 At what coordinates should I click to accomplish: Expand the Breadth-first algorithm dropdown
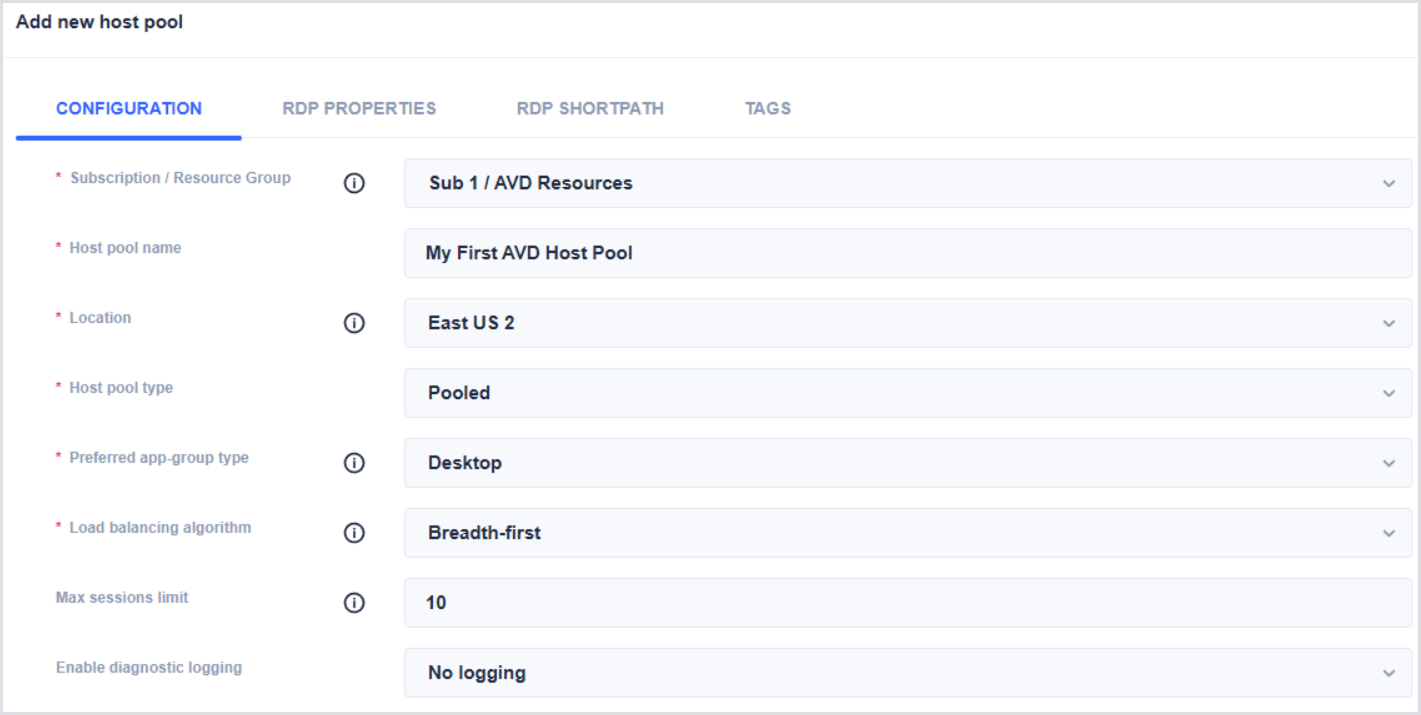[907, 533]
